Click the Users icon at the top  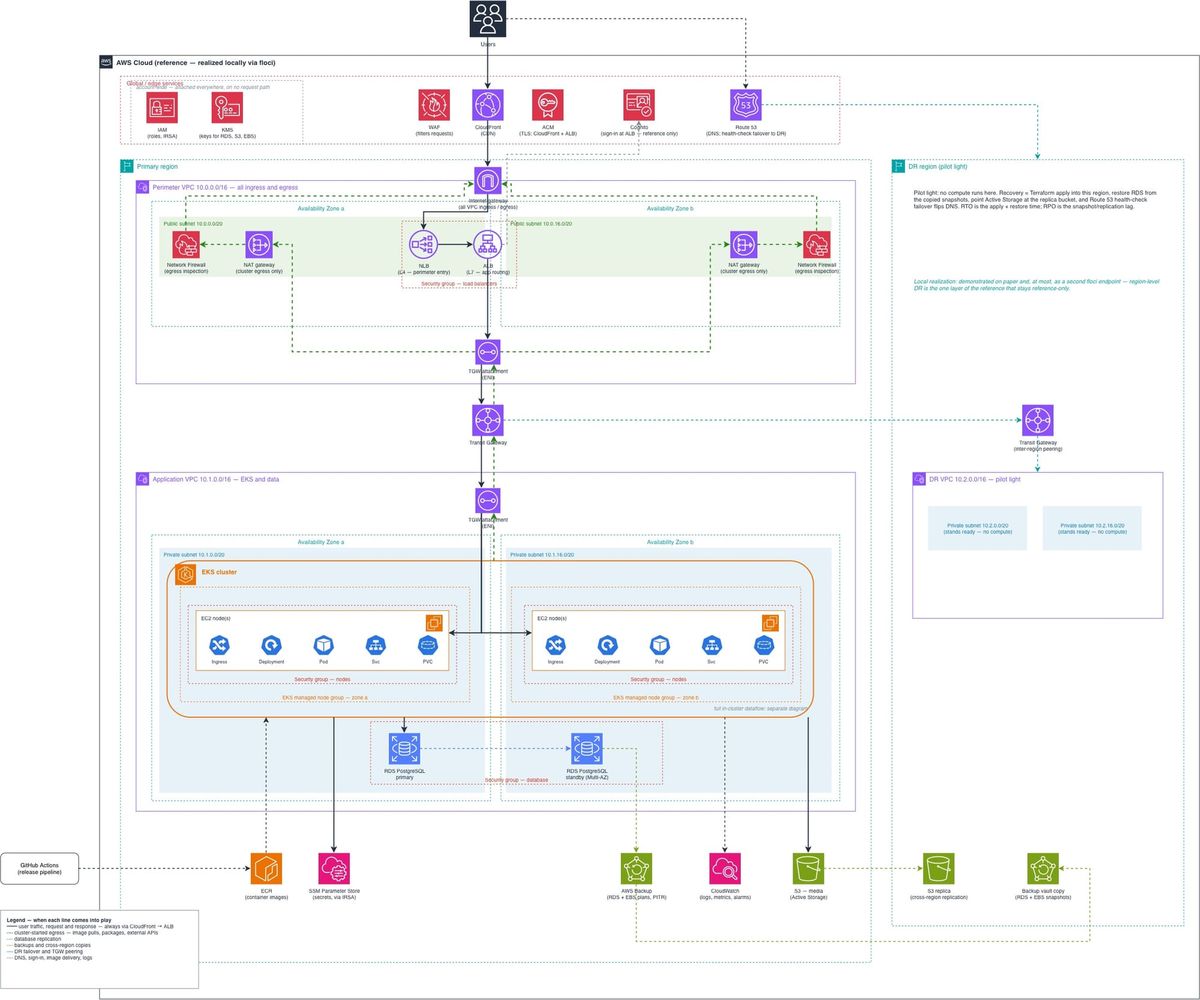[x=488, y=19]
